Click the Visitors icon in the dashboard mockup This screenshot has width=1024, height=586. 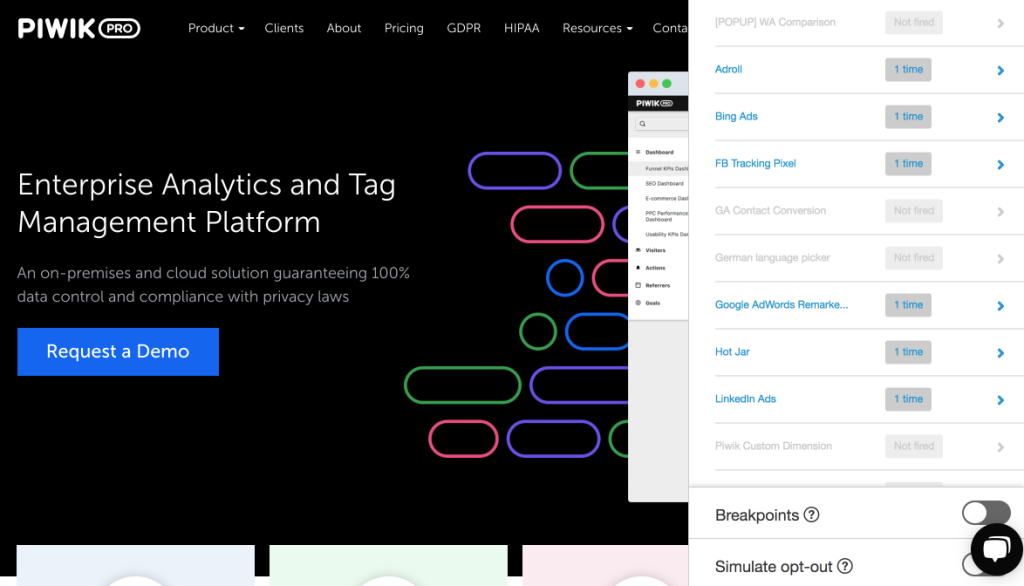click(x=638, y=250)
